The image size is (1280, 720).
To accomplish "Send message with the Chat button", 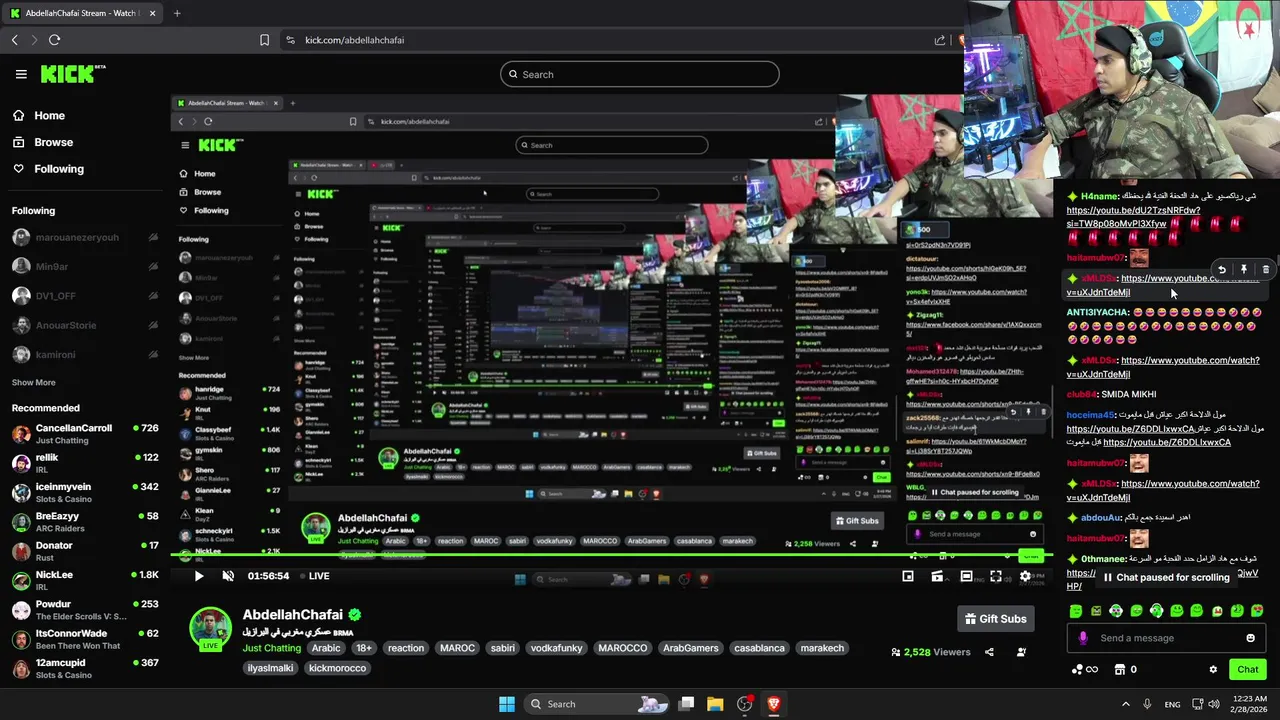I will 1247,670.
